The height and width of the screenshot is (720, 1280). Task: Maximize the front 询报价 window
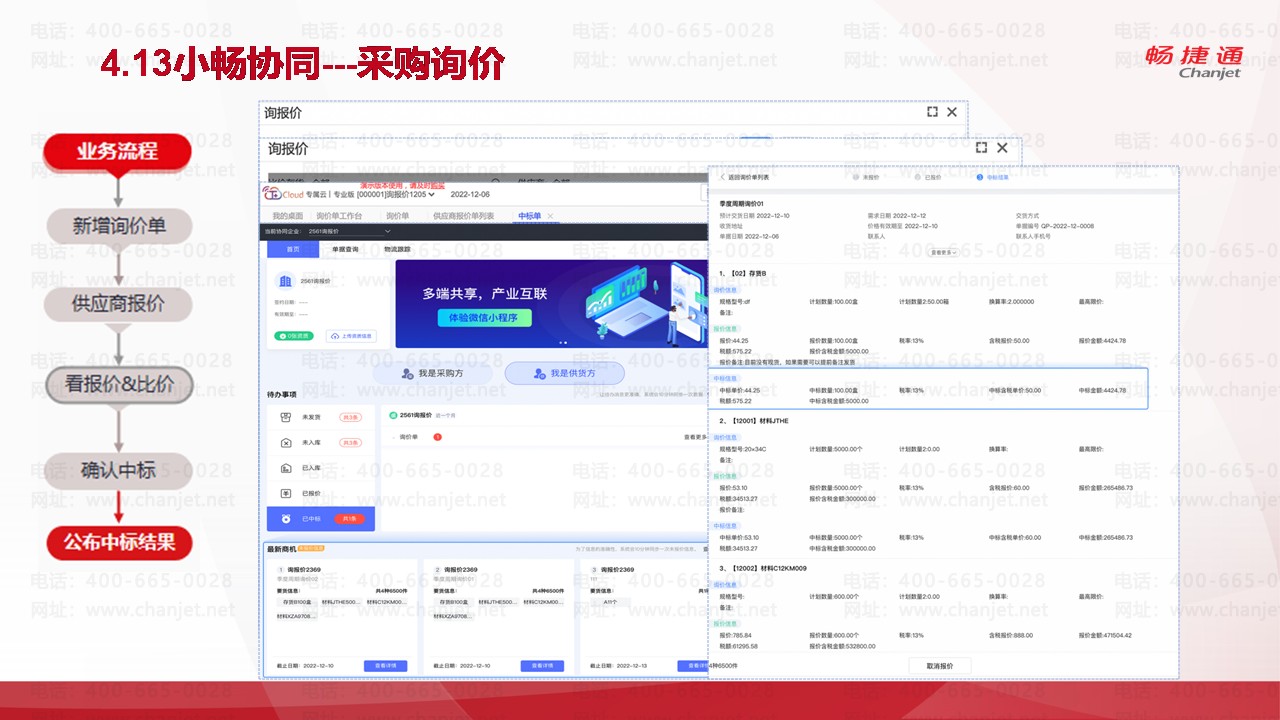pos(982,147)
